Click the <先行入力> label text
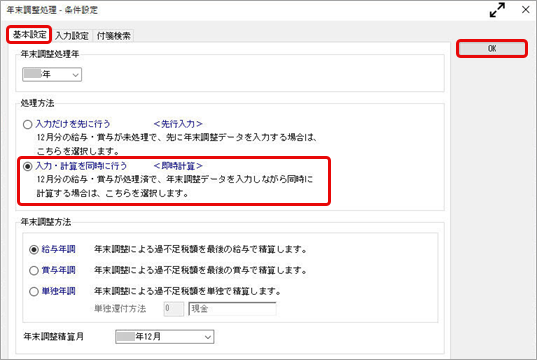 coord(178,124)
